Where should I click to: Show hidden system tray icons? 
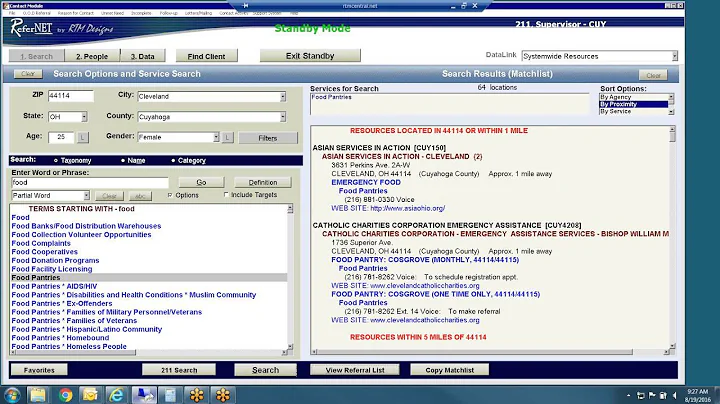(628, 395)
